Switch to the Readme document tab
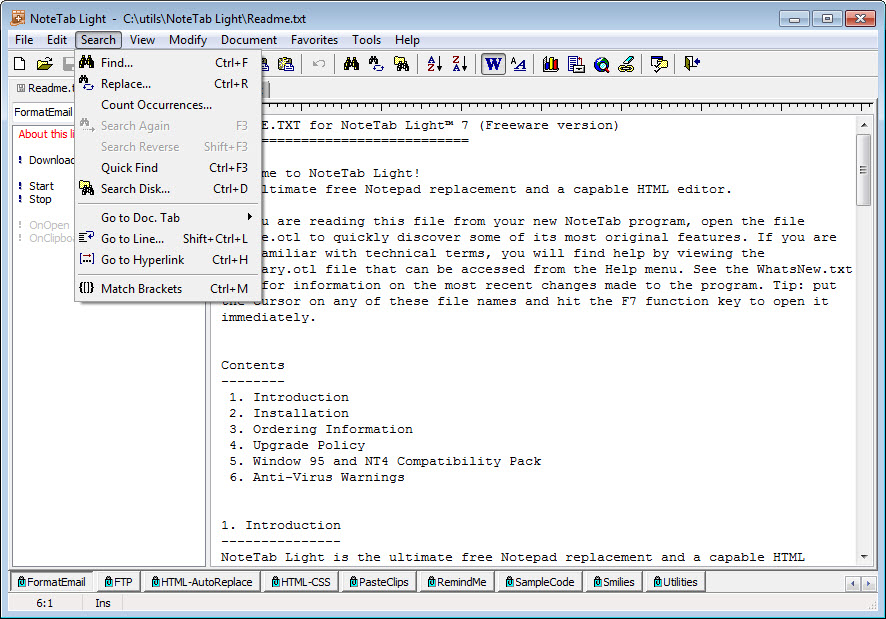This screenshot has height=619, width=886. point(44,88)
